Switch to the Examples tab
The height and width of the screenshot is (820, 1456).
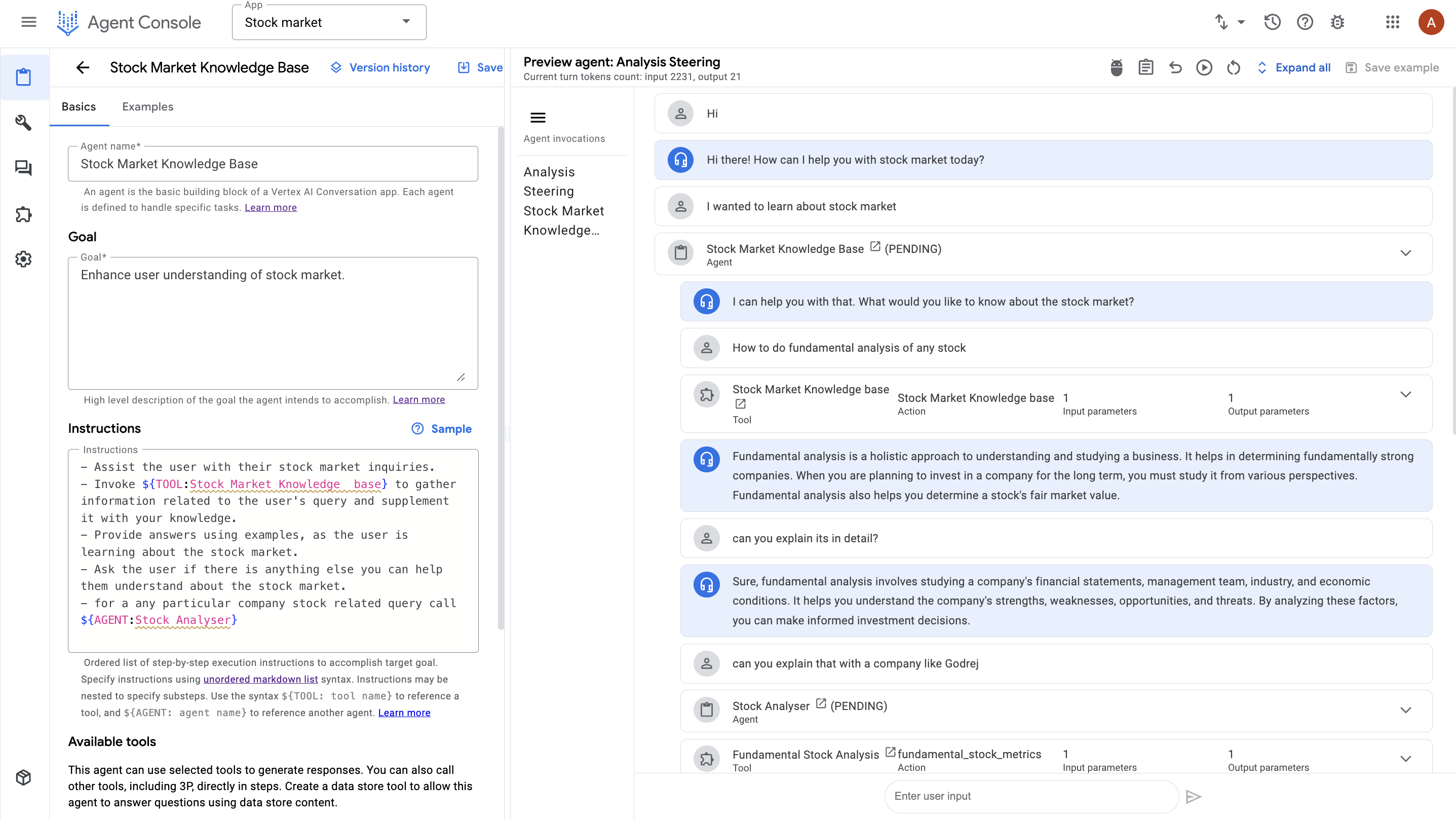tap(147, 107)
